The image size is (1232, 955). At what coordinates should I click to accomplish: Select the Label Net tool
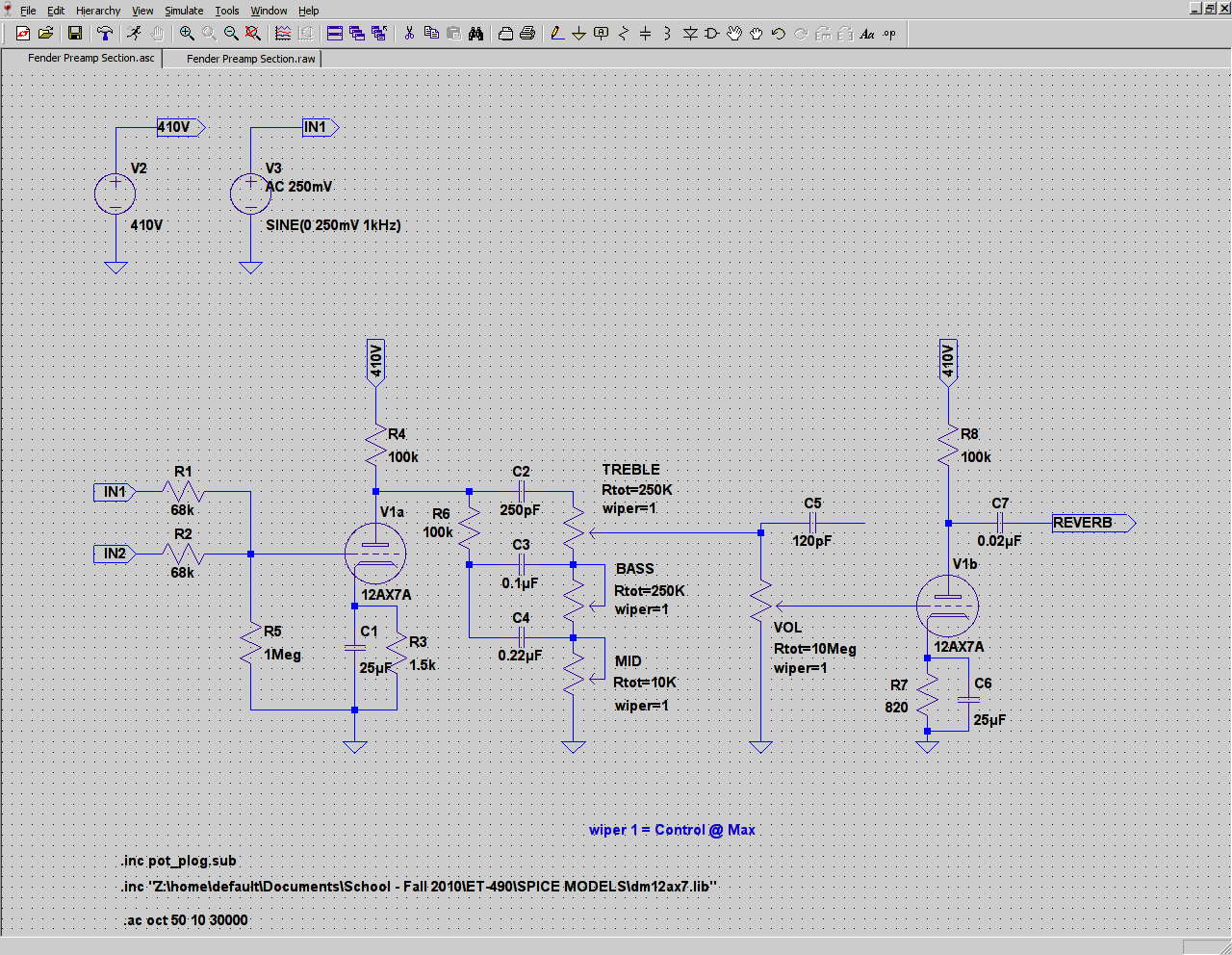[x=601, y=34]
